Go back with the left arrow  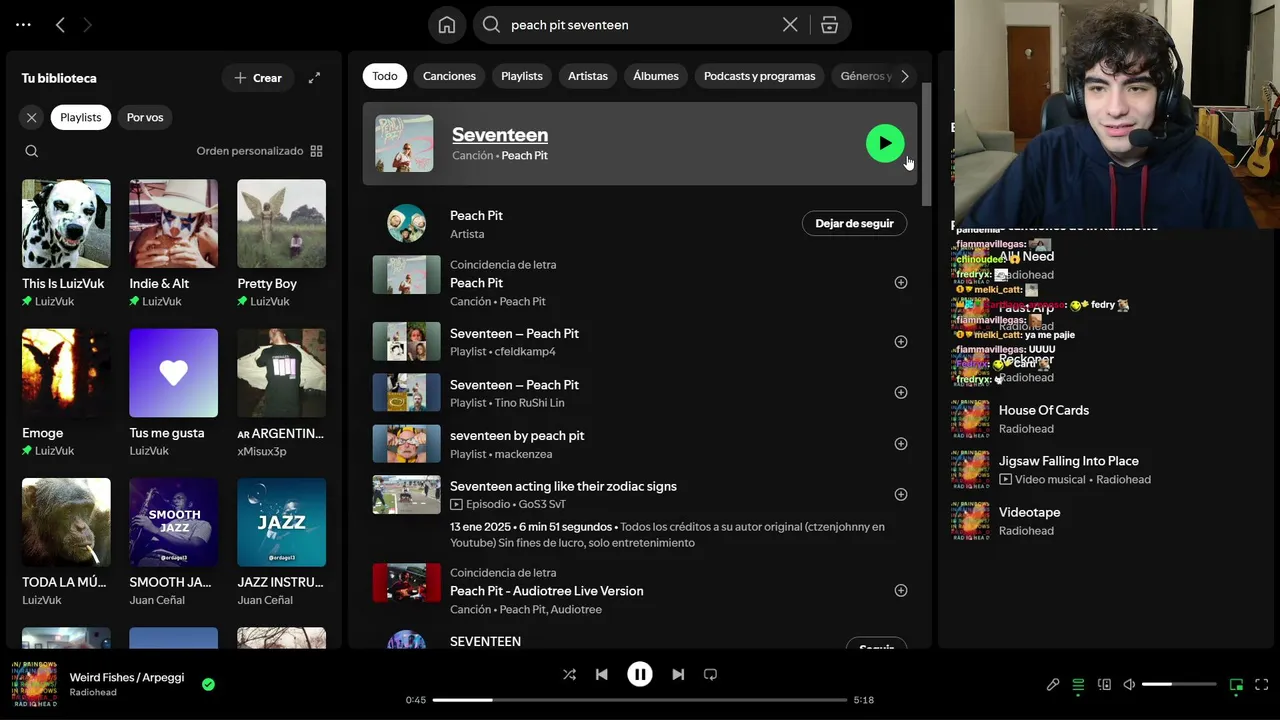pos(60,25)
